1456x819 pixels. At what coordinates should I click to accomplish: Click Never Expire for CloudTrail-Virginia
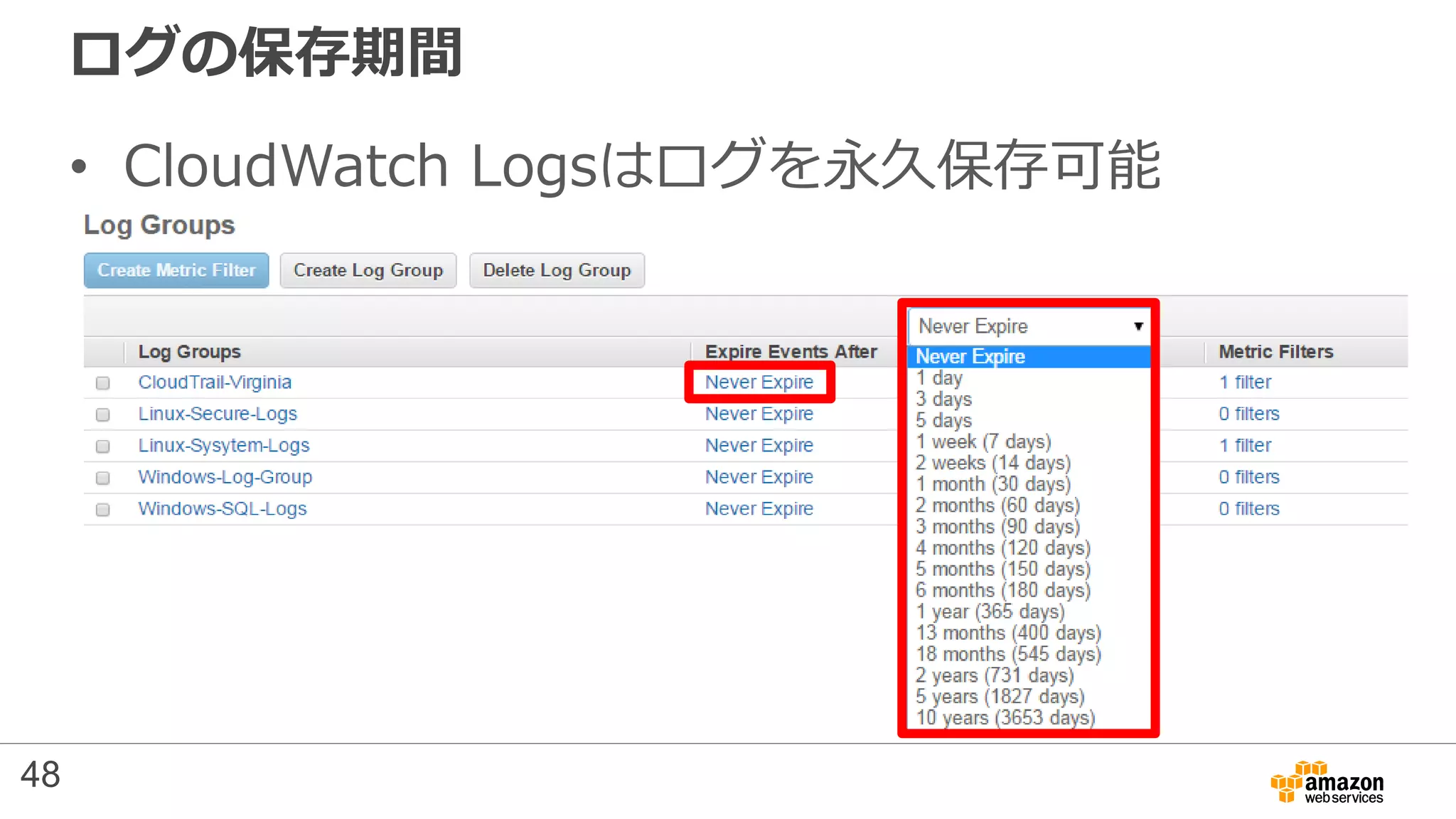point(759,382)
